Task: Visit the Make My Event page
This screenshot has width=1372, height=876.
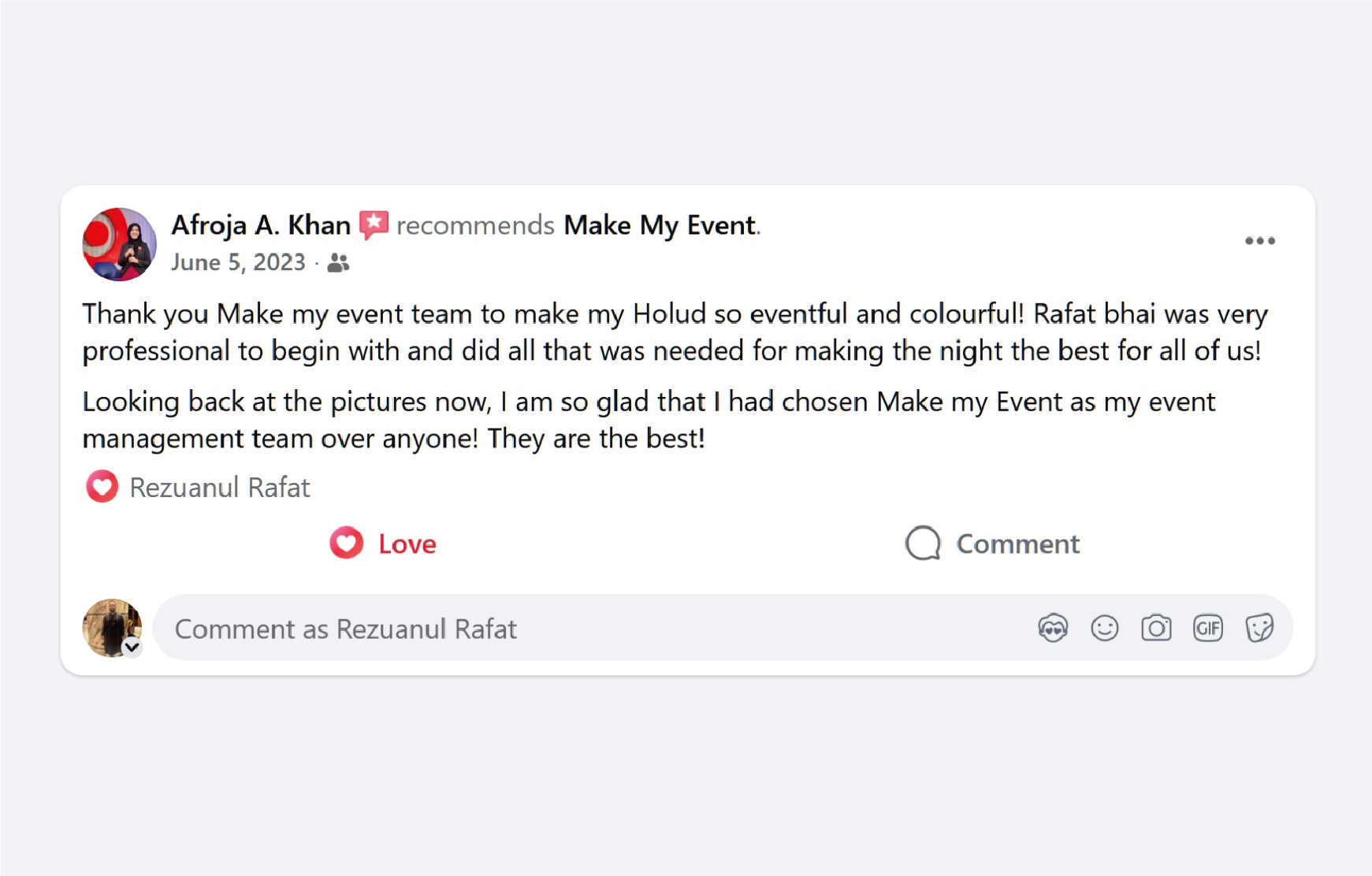Action: [x=660, y=224]
